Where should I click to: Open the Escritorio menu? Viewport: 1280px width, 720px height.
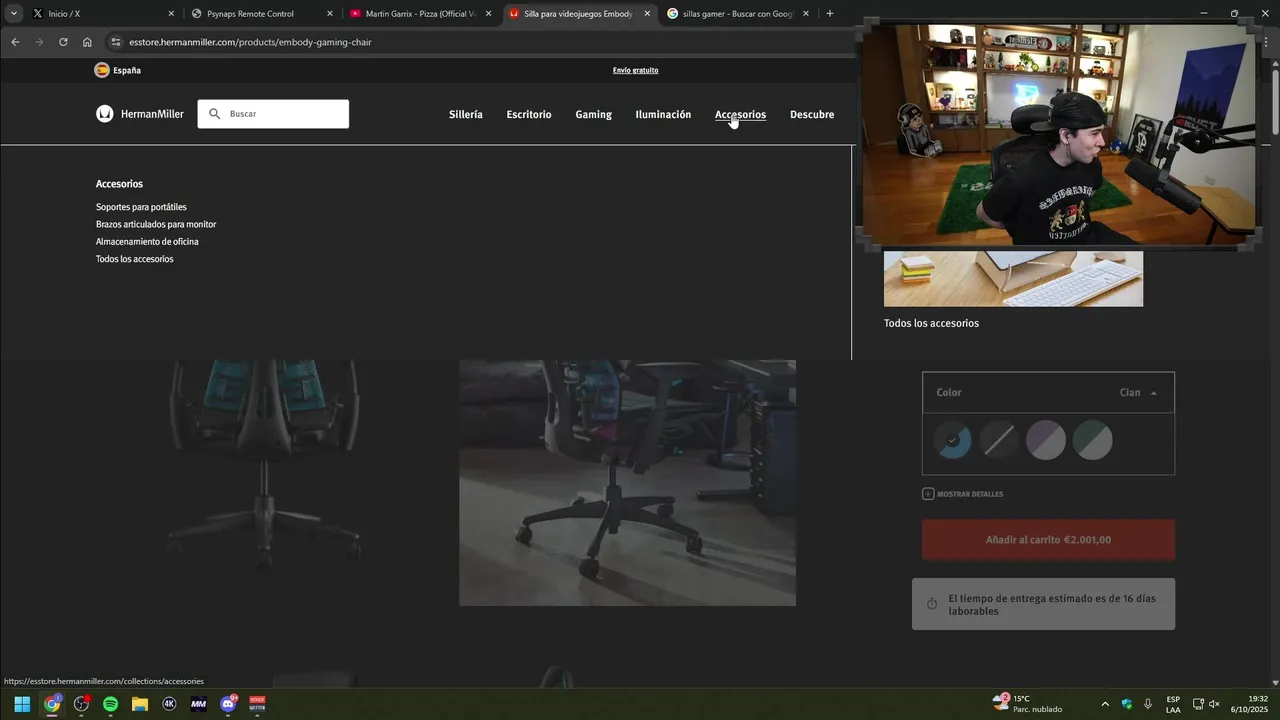[x=529, y=114]
